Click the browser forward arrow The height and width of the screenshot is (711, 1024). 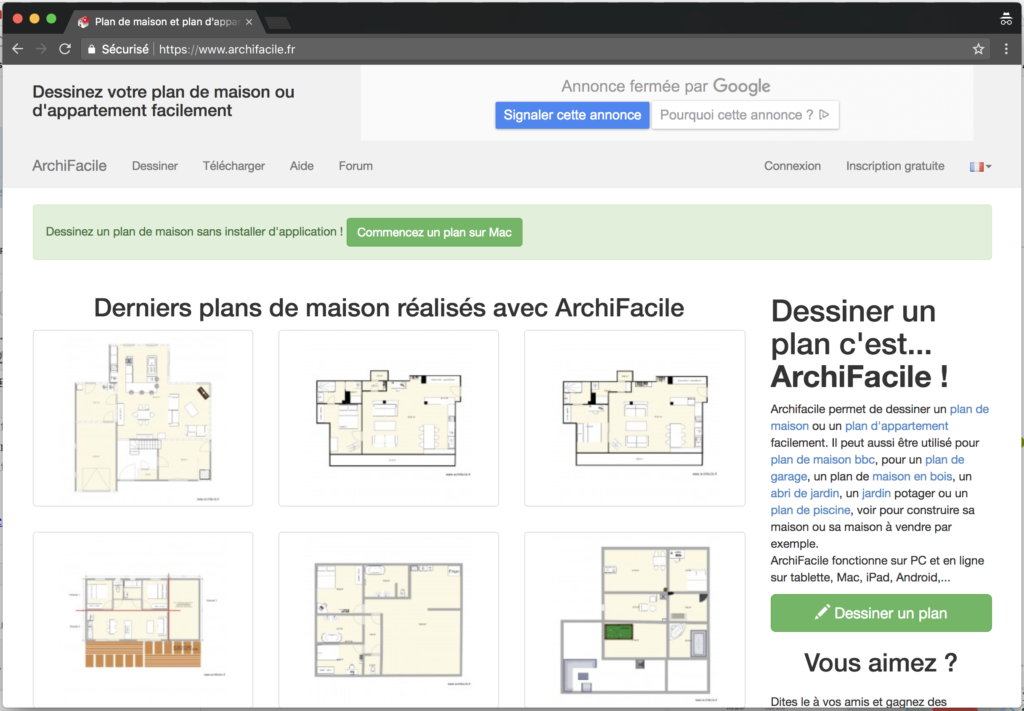(41, 49)
